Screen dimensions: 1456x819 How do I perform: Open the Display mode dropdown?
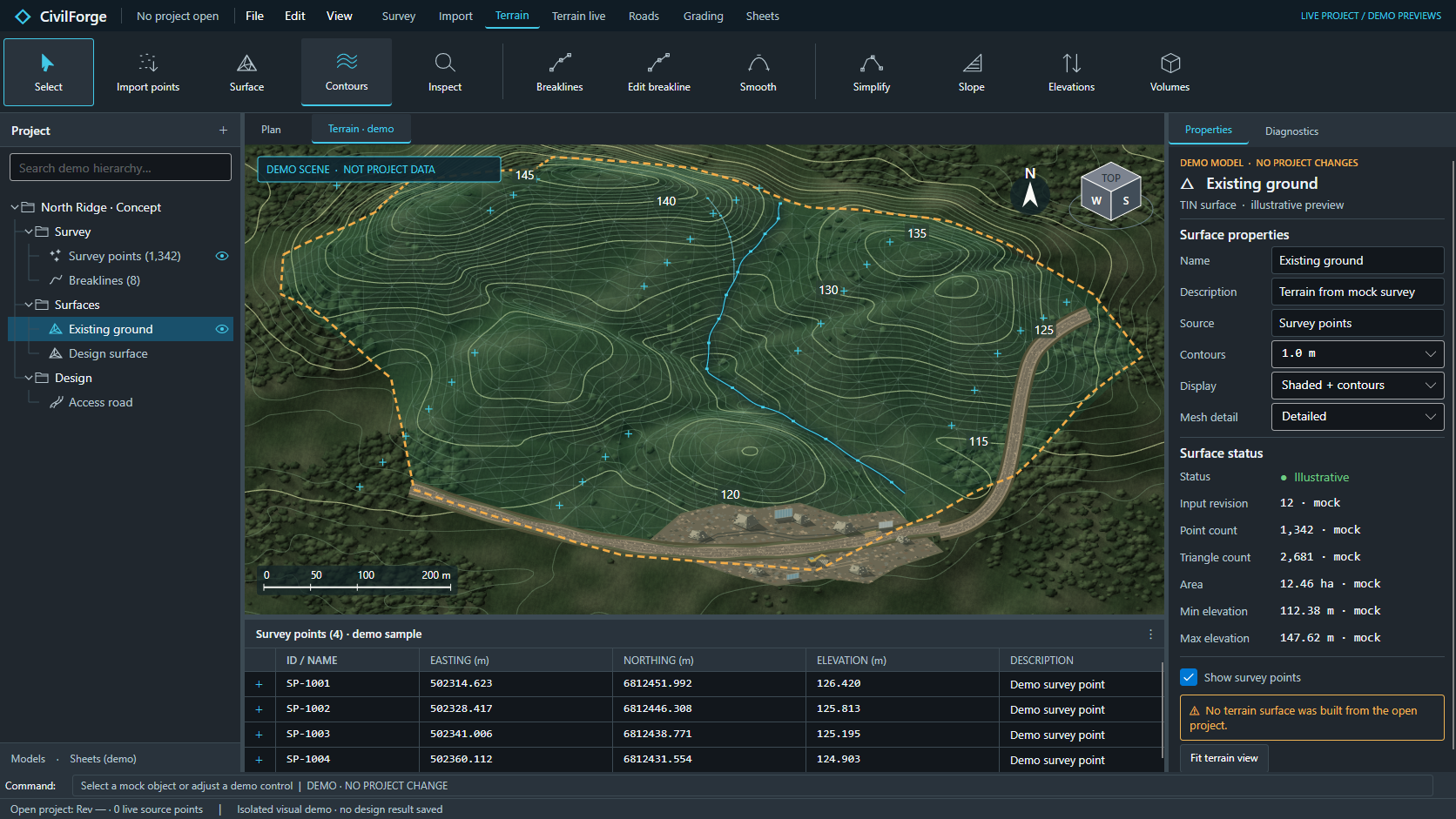1358,386
